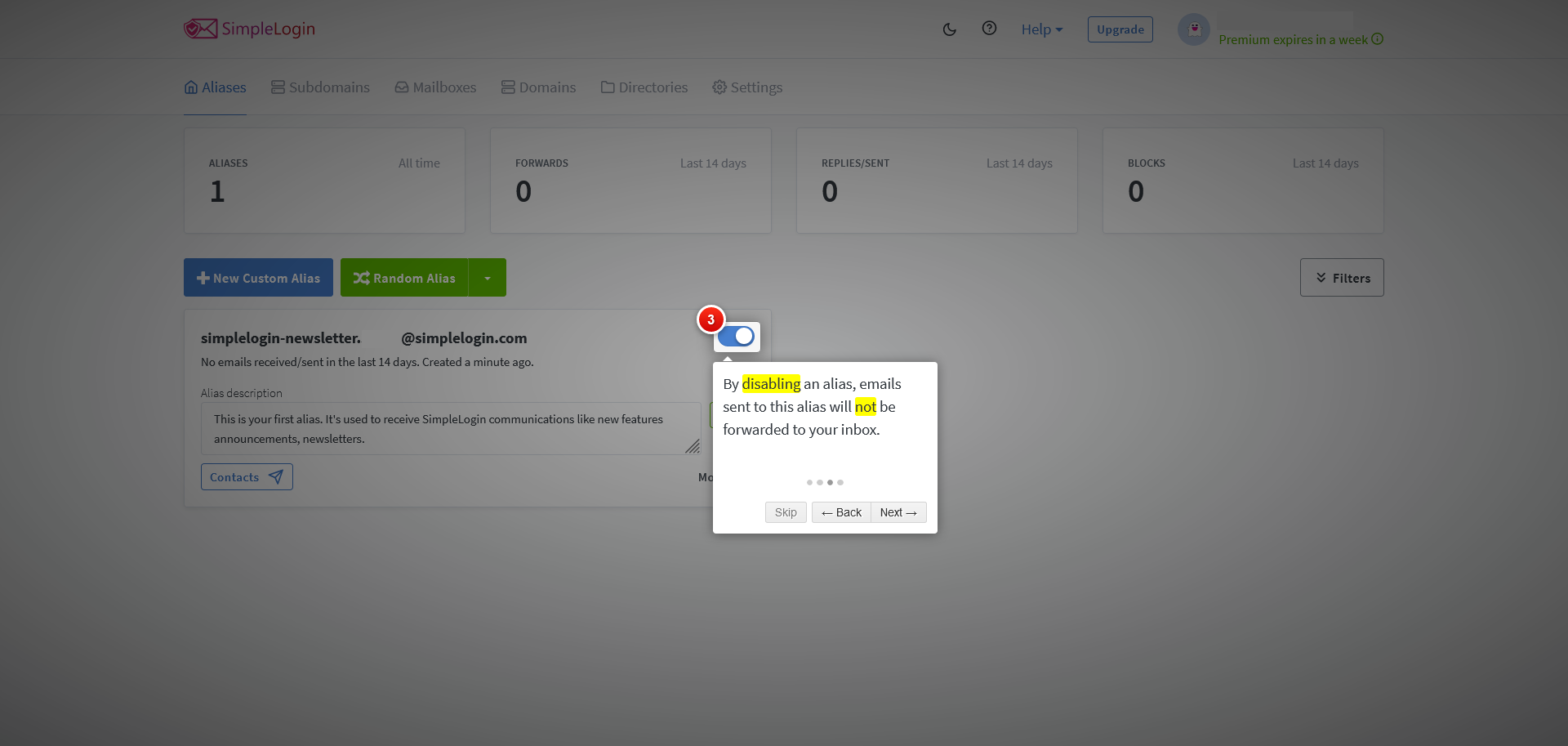Screen dimensions: 1568x746
Task: Click the SimpleLogin logo icon
Action: point(200,29)
